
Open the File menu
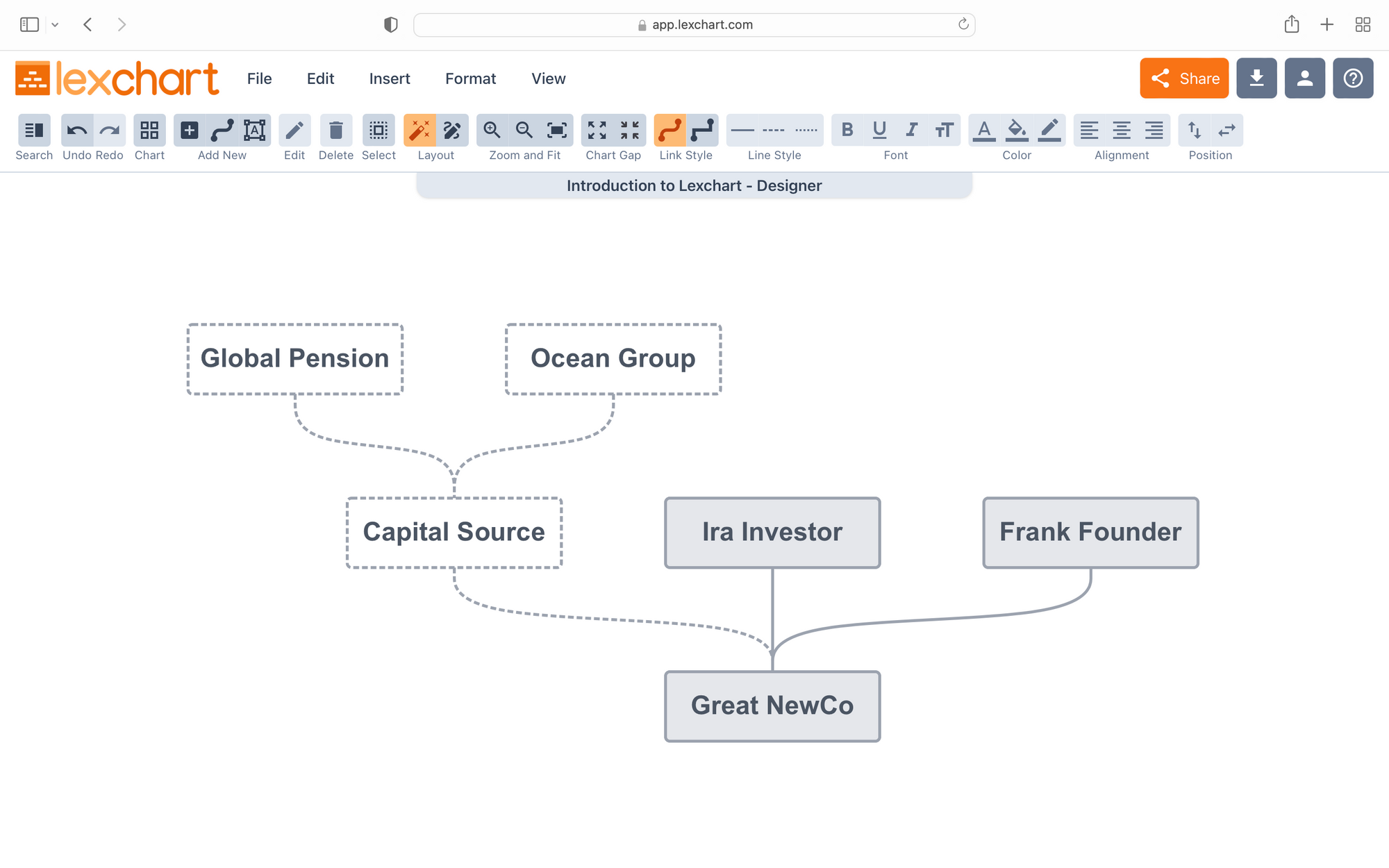pyautogui.click(x=259, y=78)
